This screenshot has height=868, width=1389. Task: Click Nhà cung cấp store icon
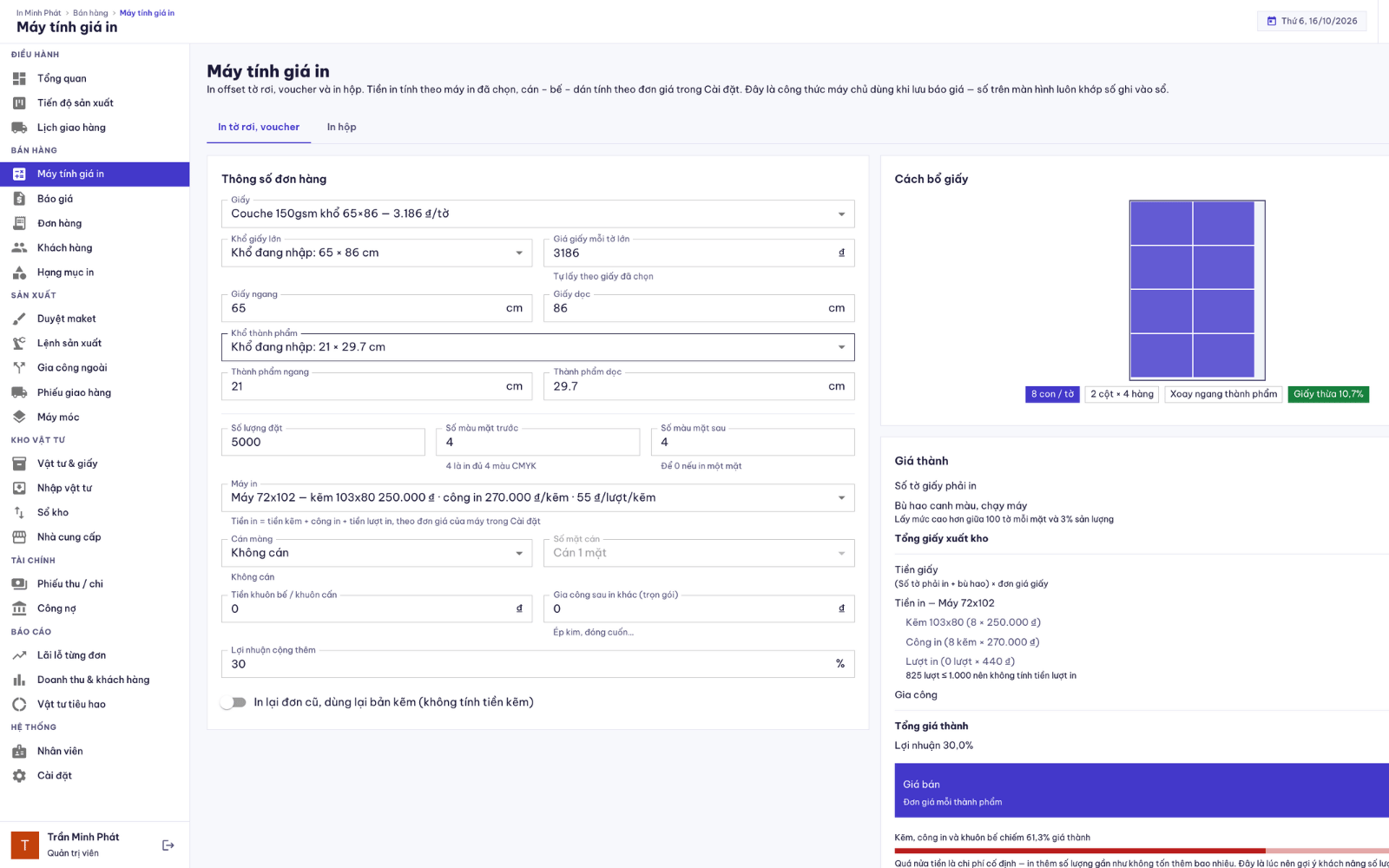click(x=19, y=536)
